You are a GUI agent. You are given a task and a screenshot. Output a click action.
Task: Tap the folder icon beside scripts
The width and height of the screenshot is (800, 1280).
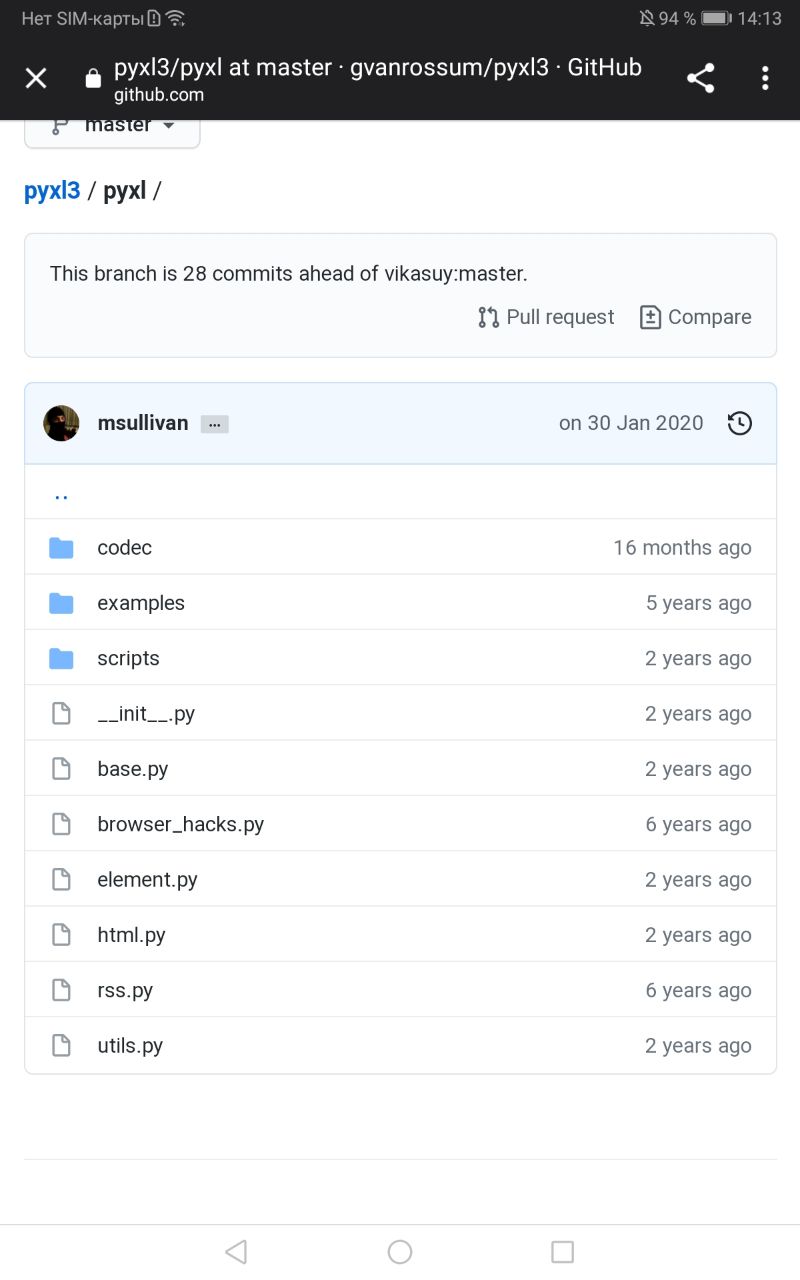pyautogui.click(x=61, y=658)
